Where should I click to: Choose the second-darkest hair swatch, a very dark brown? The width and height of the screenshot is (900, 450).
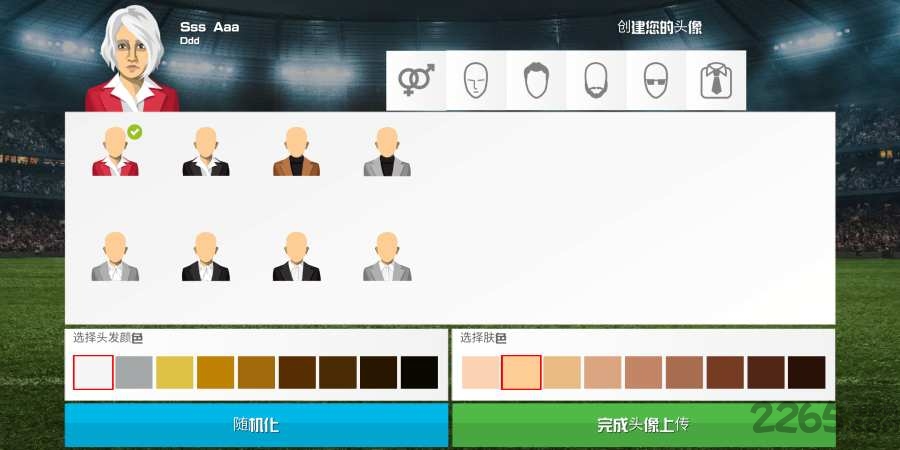[379, 373]
